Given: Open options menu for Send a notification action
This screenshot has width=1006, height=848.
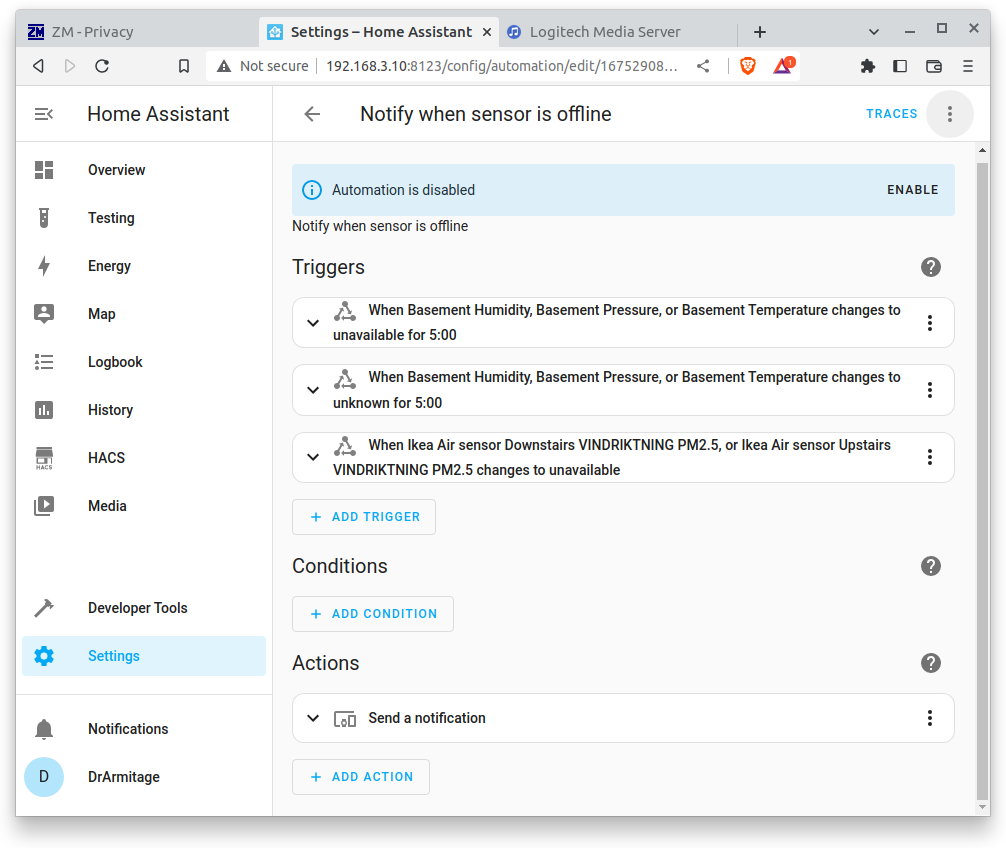Looking at the screenshot, I should [930, 718].
